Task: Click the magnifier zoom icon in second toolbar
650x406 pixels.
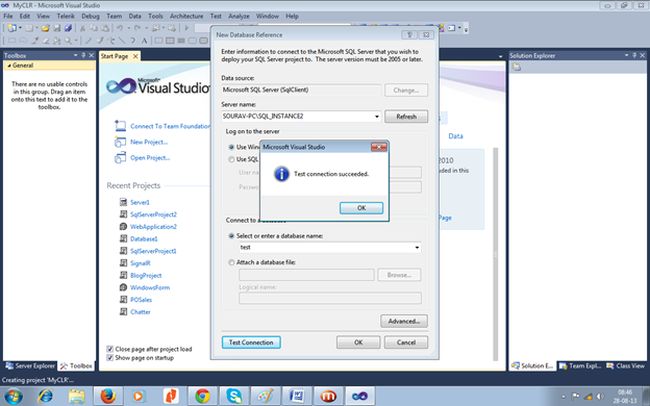Action: coord(68,41)
